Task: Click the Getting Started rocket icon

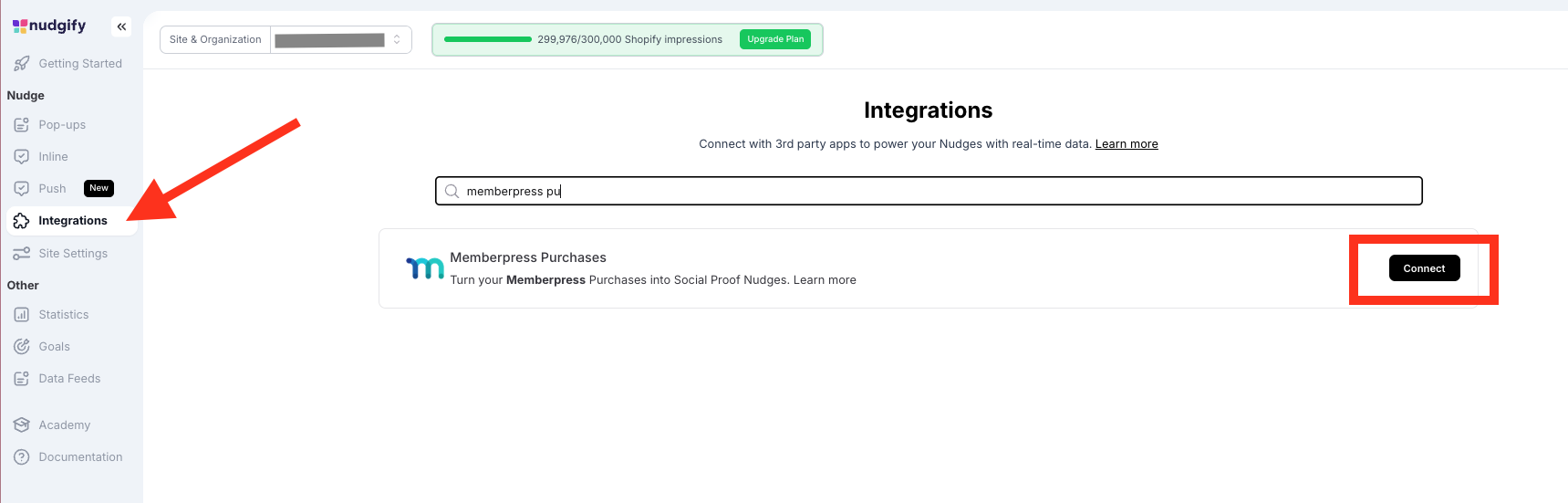Action: point(22,64)
